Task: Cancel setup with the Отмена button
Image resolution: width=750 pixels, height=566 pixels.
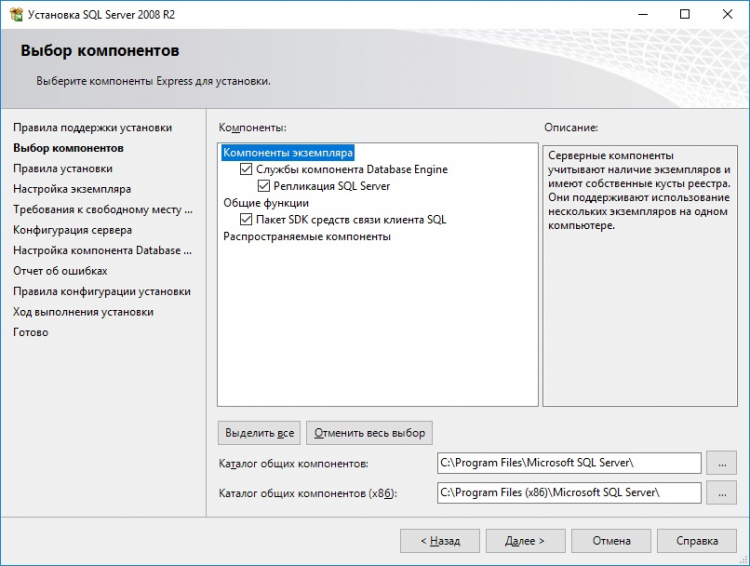Action: pos(611,541)
